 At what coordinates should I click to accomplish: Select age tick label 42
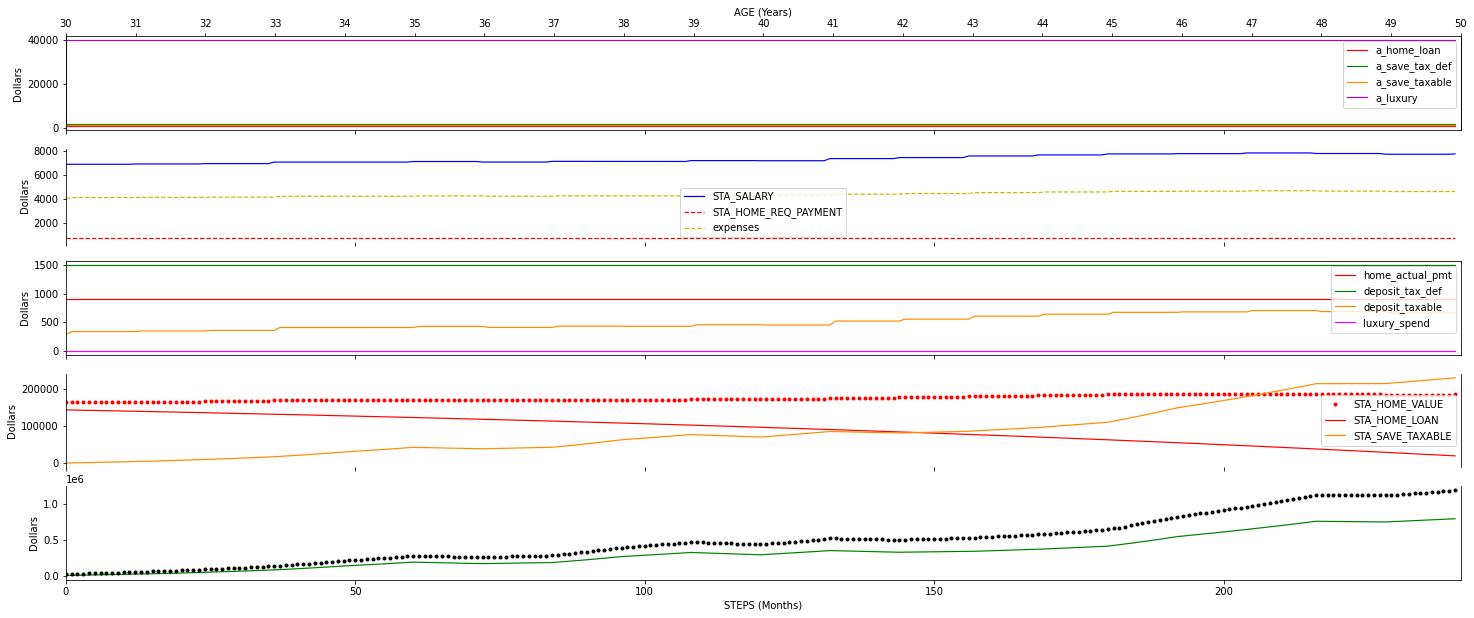point(903,24)
